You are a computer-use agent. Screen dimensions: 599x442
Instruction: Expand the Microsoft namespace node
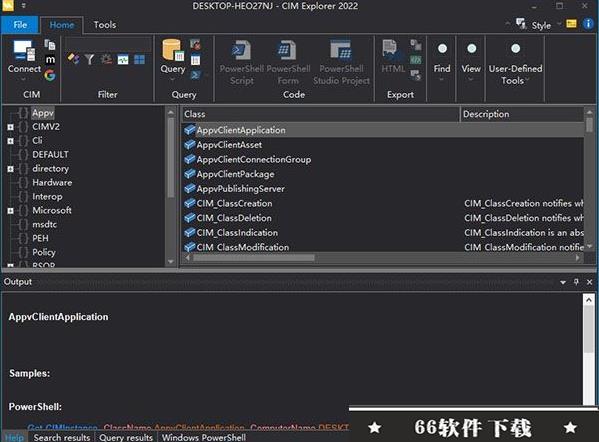click(x=11, y=211)
